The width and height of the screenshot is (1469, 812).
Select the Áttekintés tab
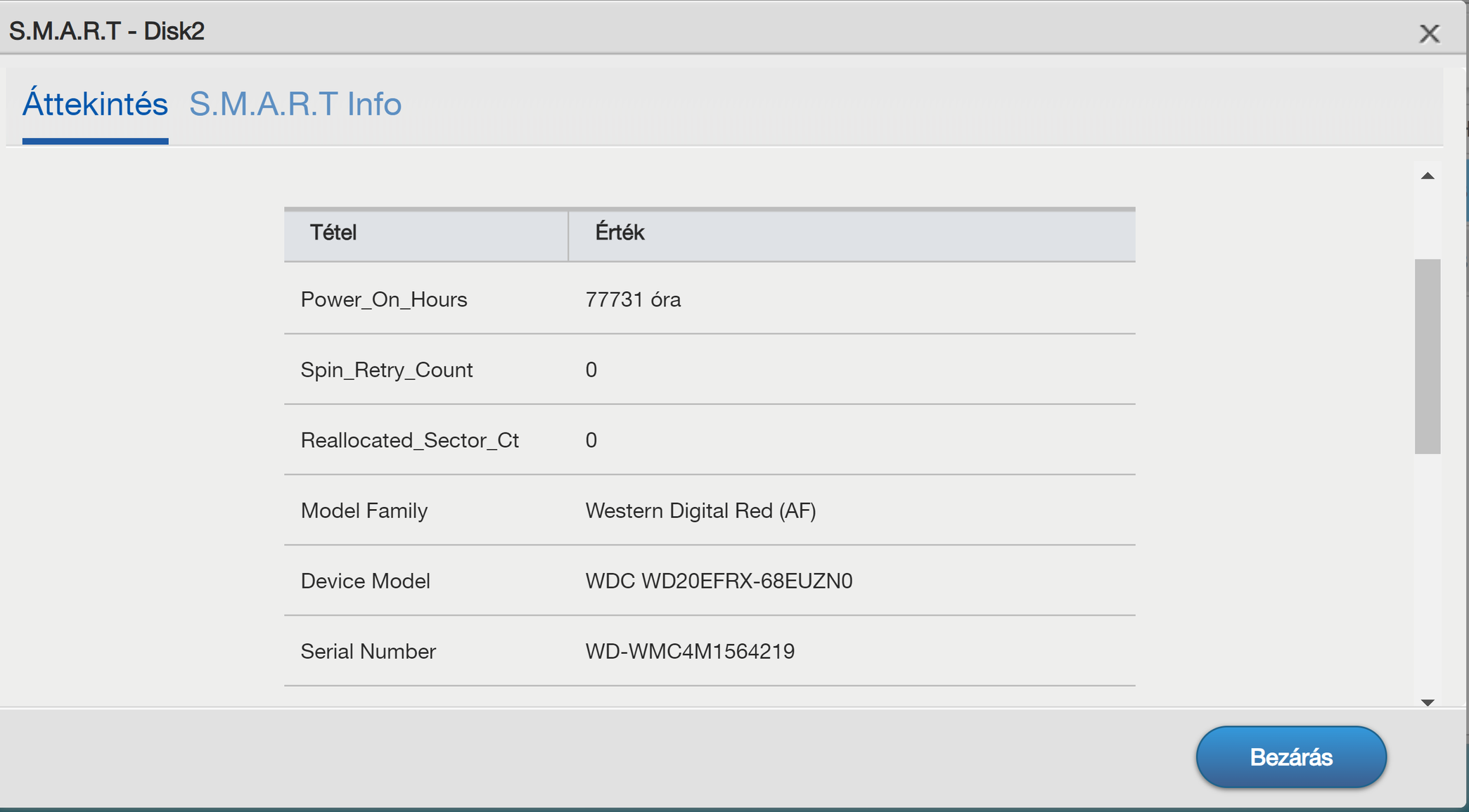[95, 104]
